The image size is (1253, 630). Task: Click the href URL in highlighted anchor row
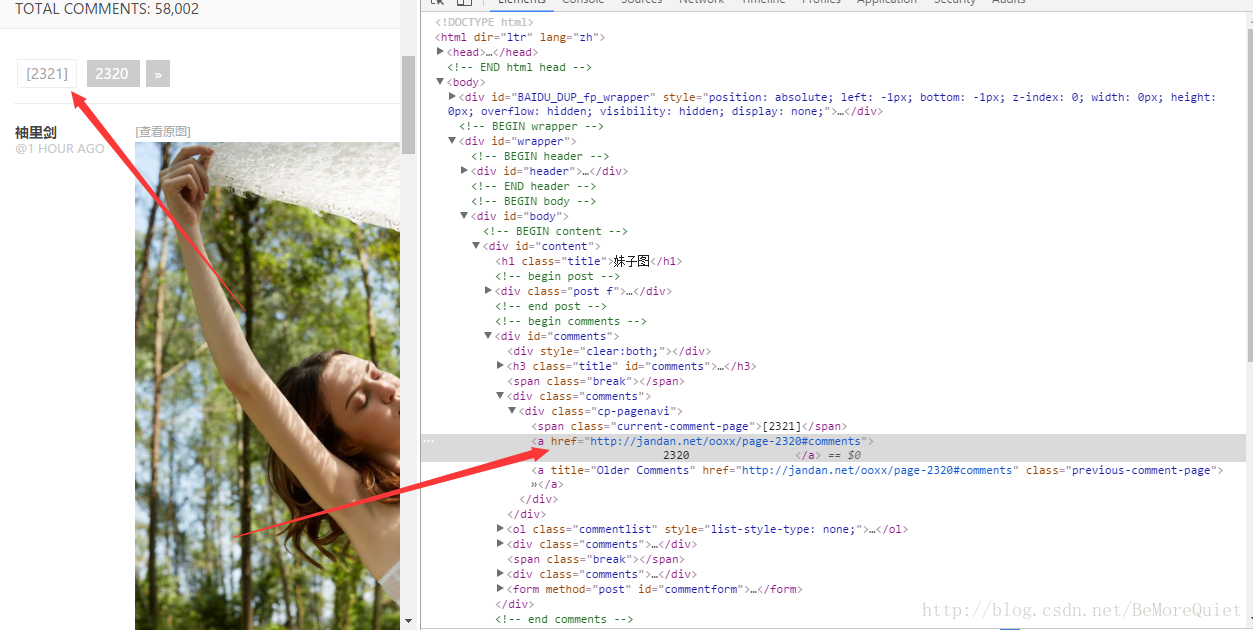tap(725, 441)
